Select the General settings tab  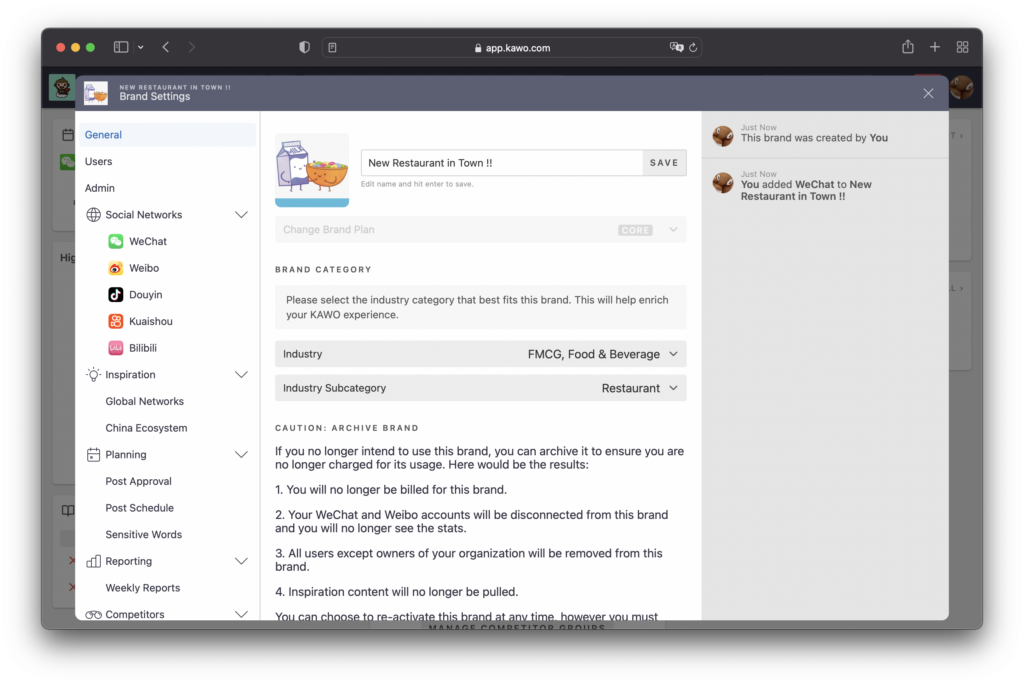pyautogui.click(x=167, y=135)
